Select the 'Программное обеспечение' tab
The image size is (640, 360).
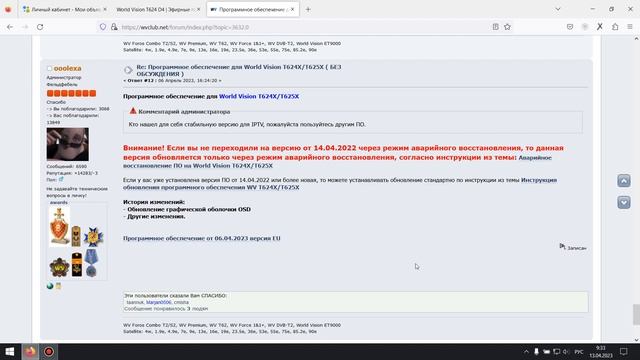(253, 9)
